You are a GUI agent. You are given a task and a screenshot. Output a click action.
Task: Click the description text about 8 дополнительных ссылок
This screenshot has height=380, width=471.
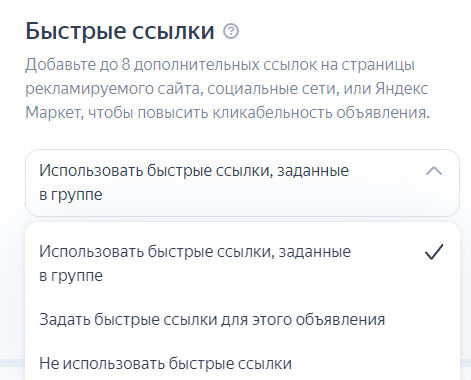coord(227,89)
